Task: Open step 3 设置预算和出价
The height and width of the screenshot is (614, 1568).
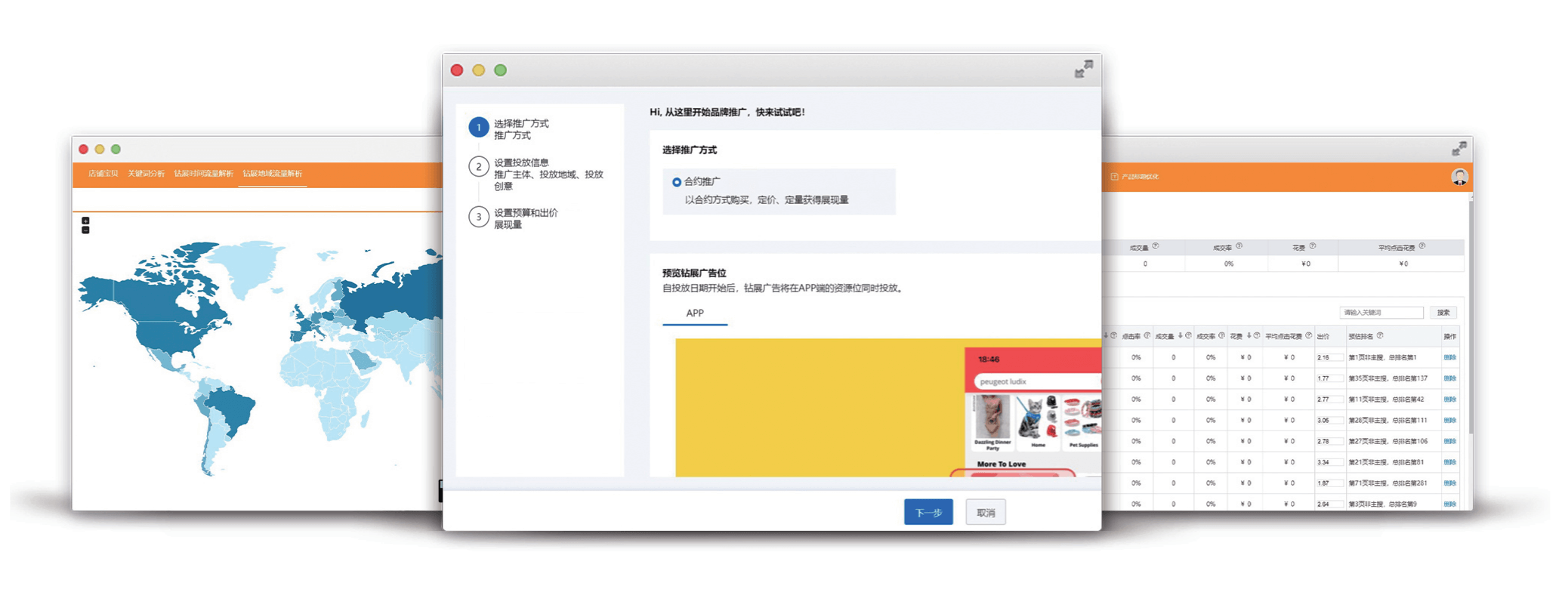Action: (478, 218)
